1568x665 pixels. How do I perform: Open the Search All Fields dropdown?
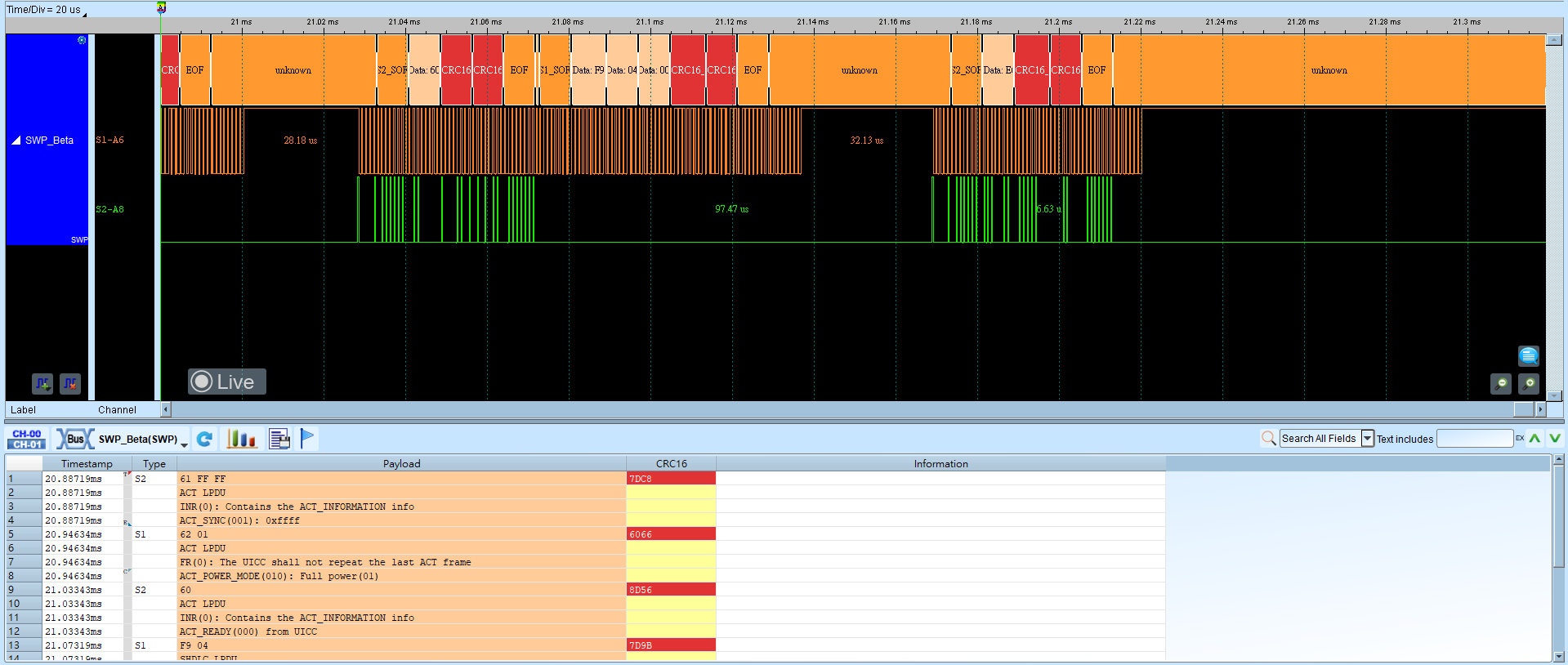pyautogui.click(x=1367, y=439)
